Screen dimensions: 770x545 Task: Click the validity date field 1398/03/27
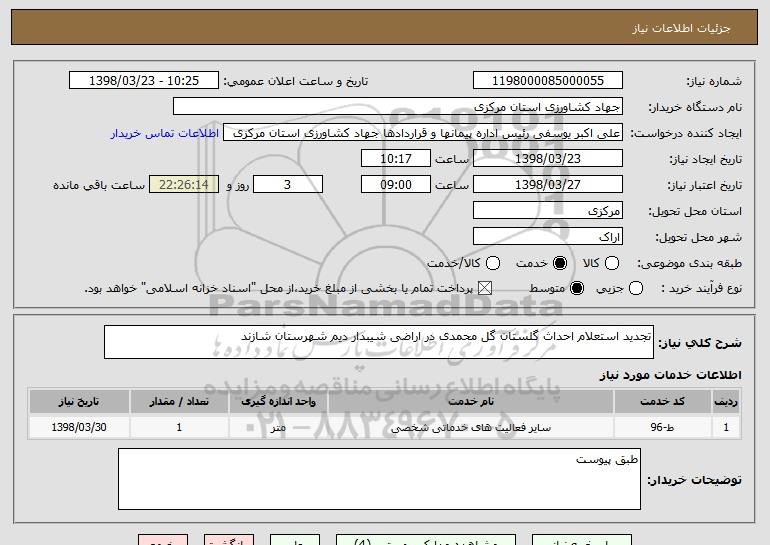point(548,185)
